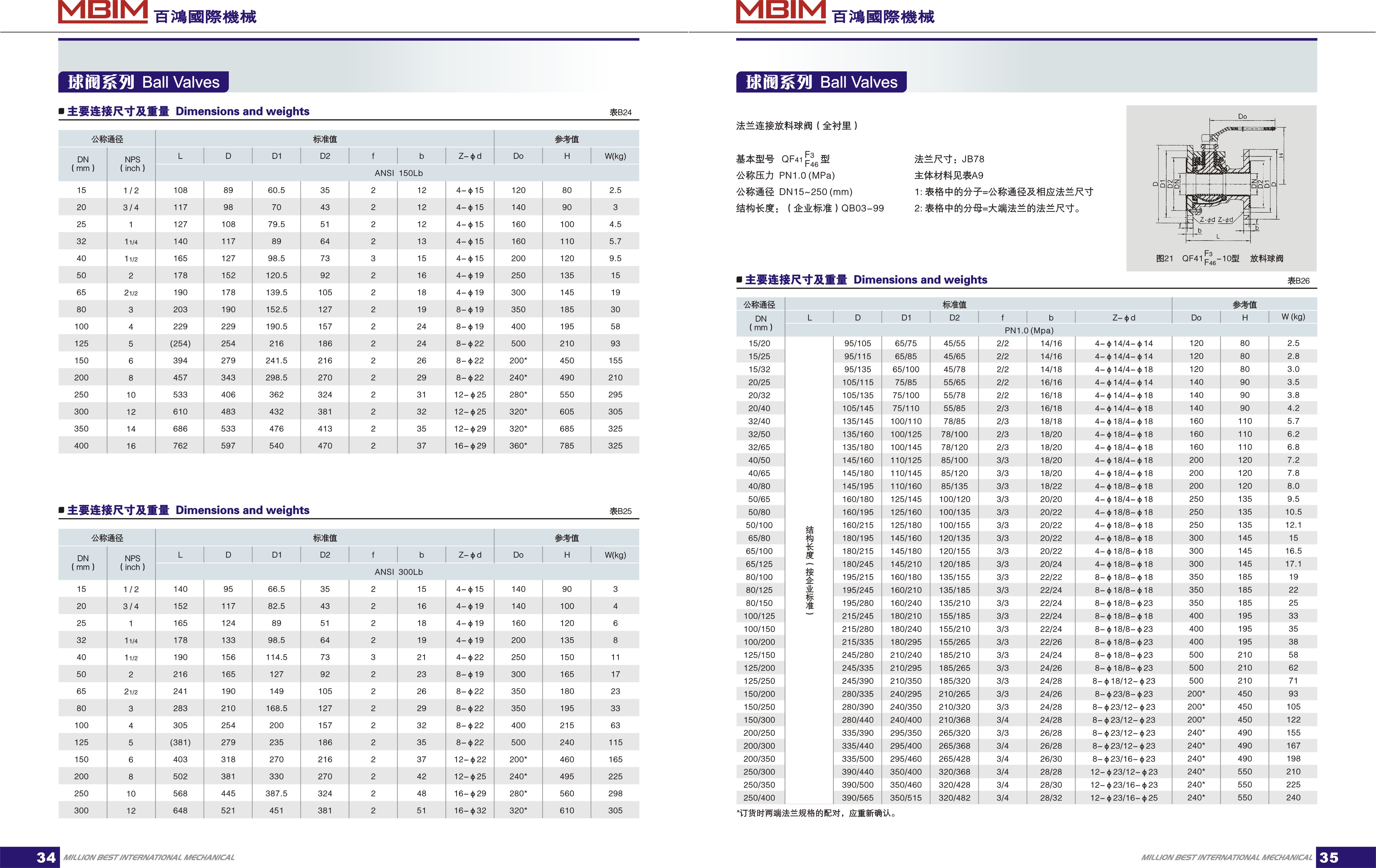
Task: Select the '公称通径 DN15~250 (mm)' line
Action: point(794,192)
